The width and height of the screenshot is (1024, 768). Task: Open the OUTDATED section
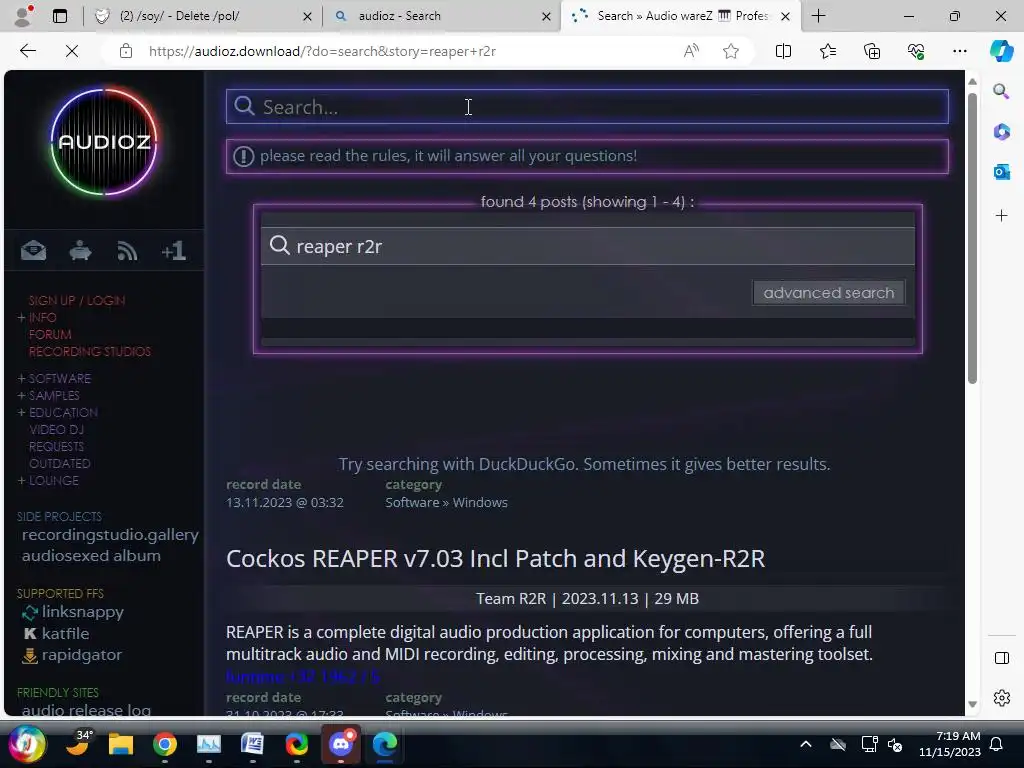(x=59, y=463)
